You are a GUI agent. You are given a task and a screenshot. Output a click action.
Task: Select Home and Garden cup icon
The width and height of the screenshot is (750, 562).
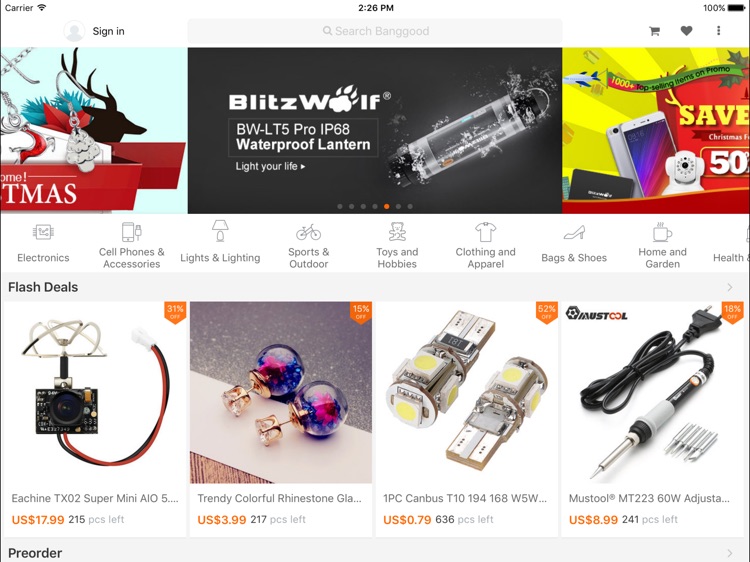point(662,232)
